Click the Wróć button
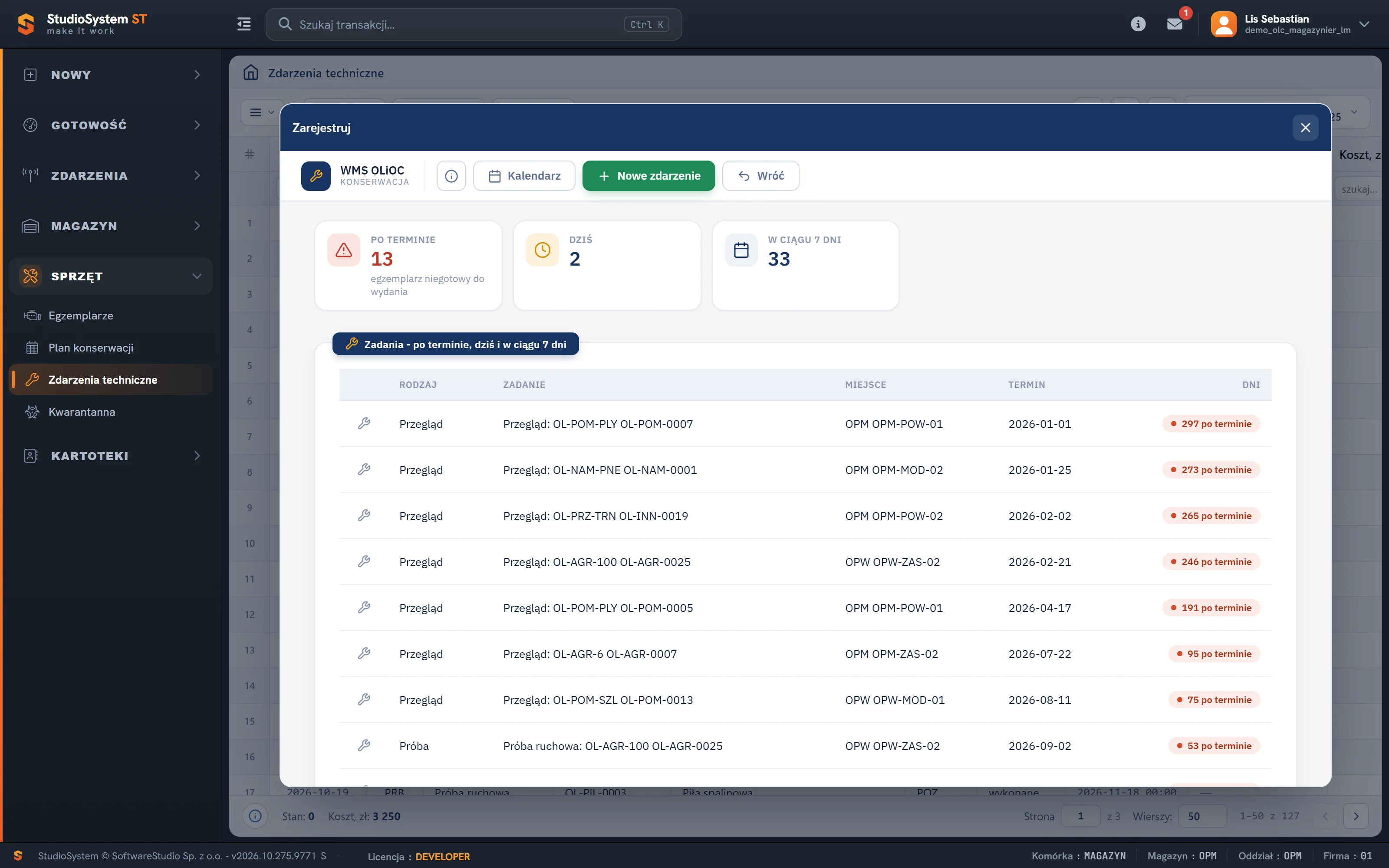 [760, 176]
